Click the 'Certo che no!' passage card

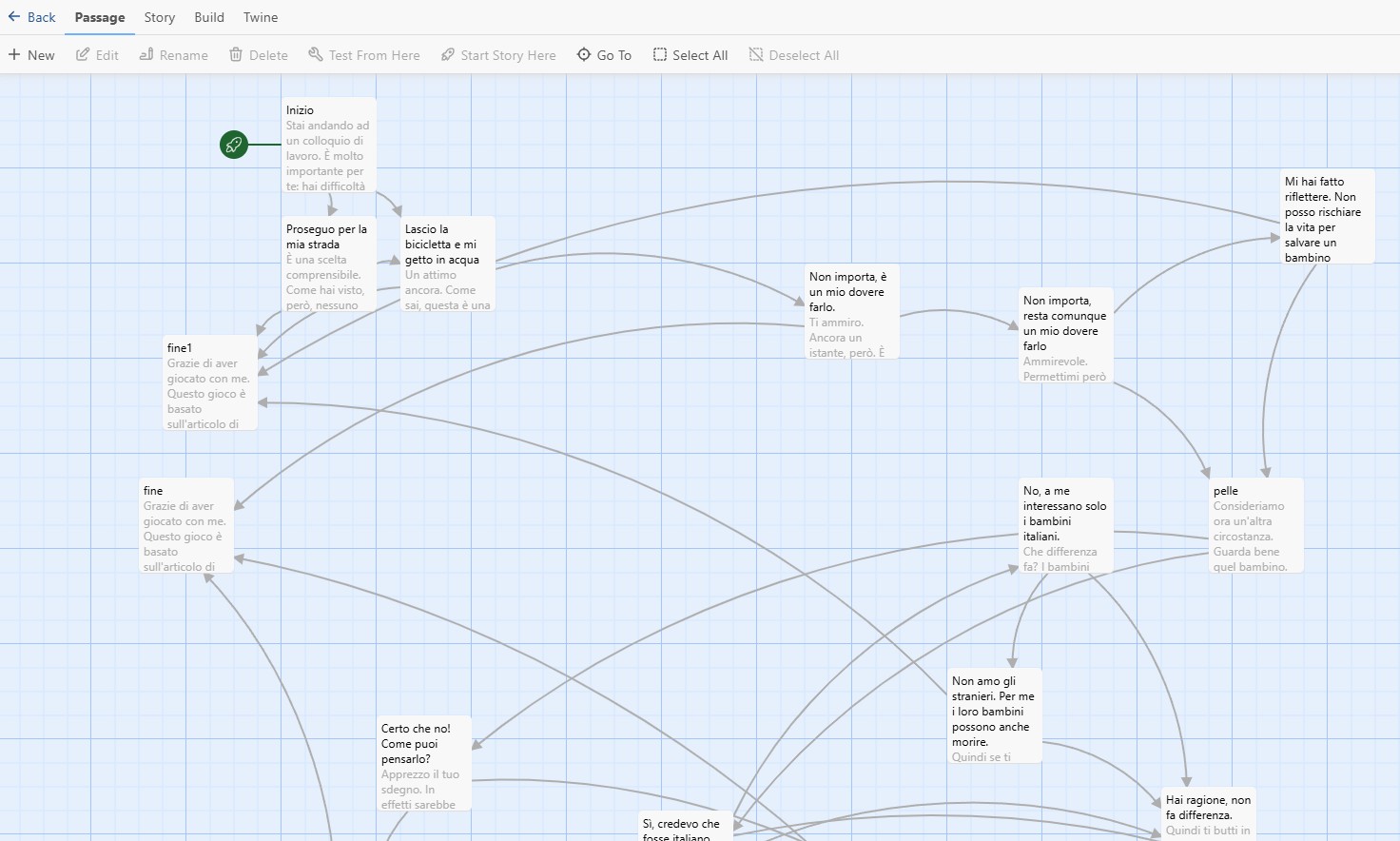[424, 763]
